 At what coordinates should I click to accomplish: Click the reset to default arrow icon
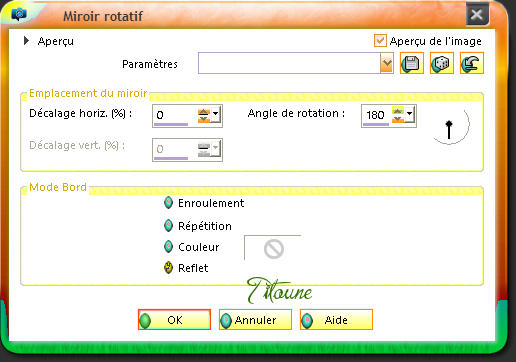[x=472, y=63]
